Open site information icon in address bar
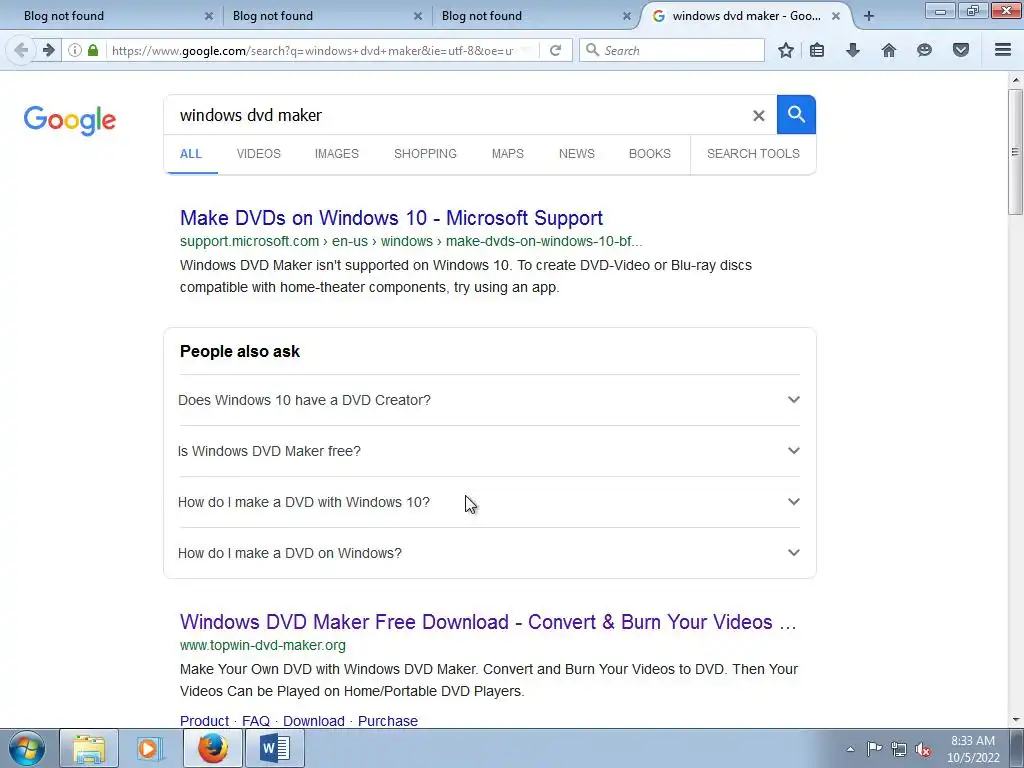1024x768 pixels. click(x=75, y=50)
